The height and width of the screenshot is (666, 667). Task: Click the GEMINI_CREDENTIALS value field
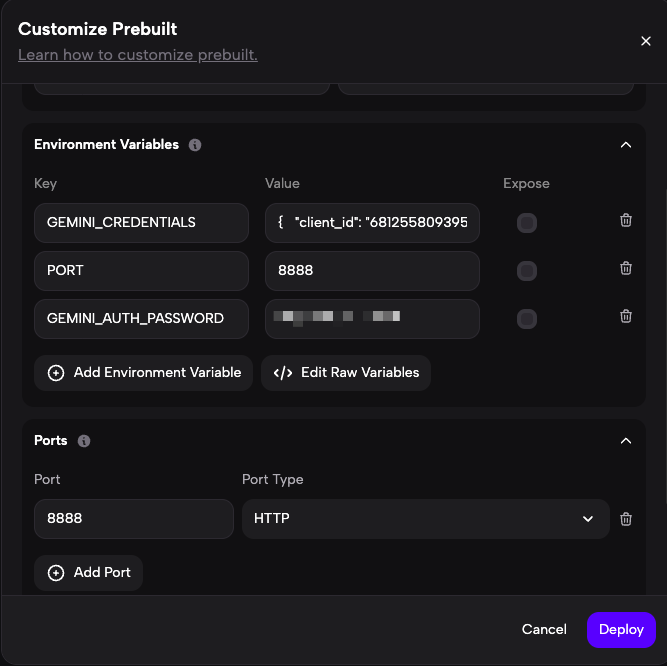(372, 223)
